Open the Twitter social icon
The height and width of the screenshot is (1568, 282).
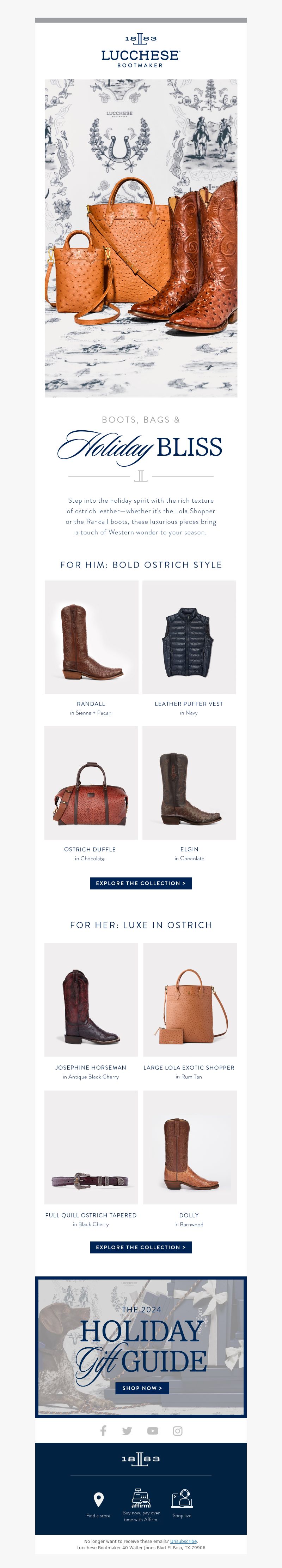click(127, 1430)
